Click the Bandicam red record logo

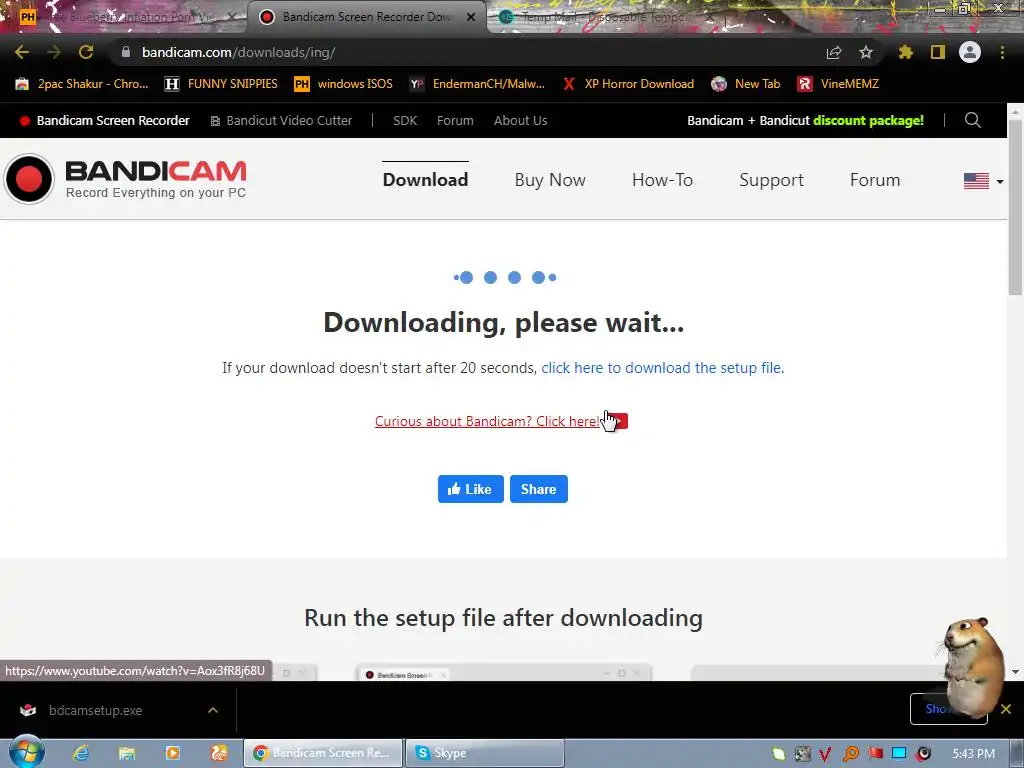point(29,179)
